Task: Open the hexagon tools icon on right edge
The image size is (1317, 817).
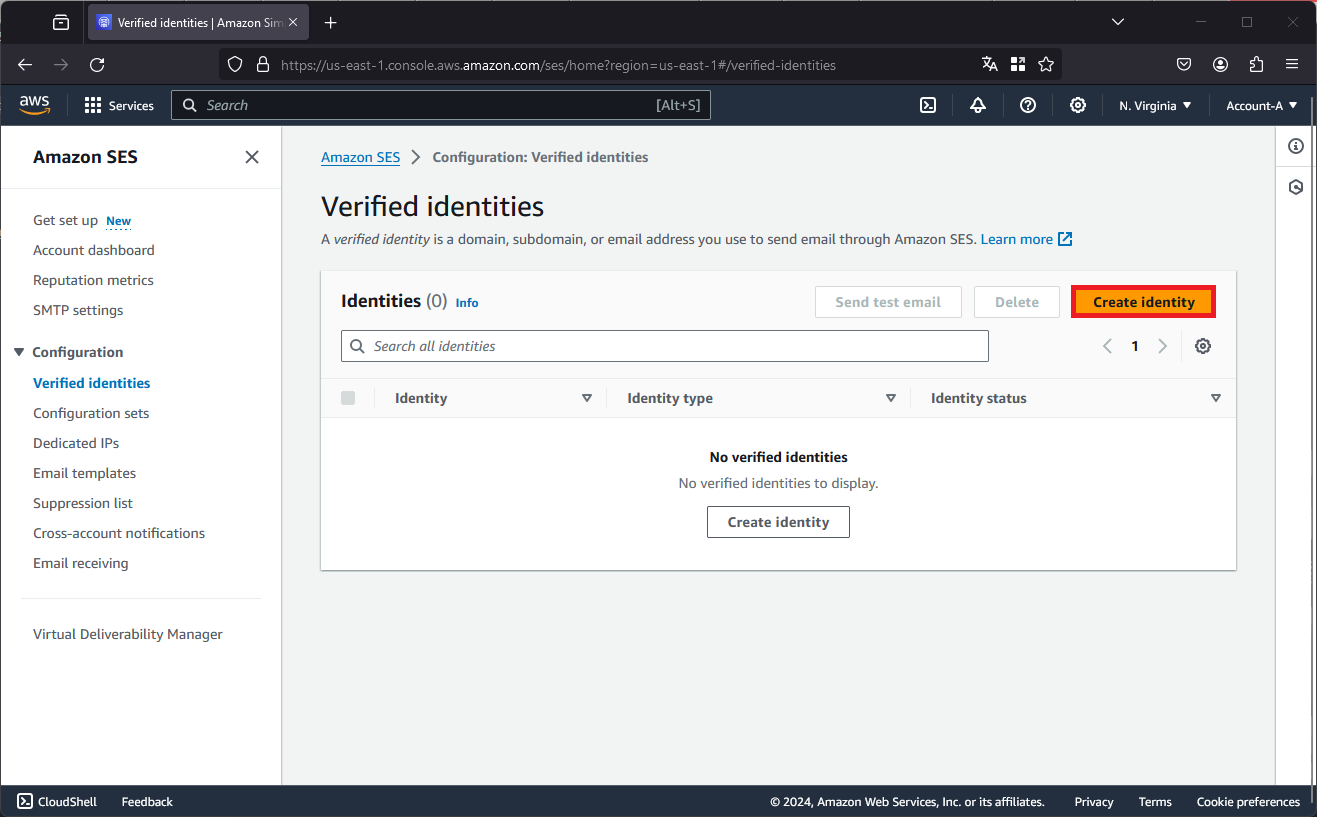Action: [x=1296, y=187]
